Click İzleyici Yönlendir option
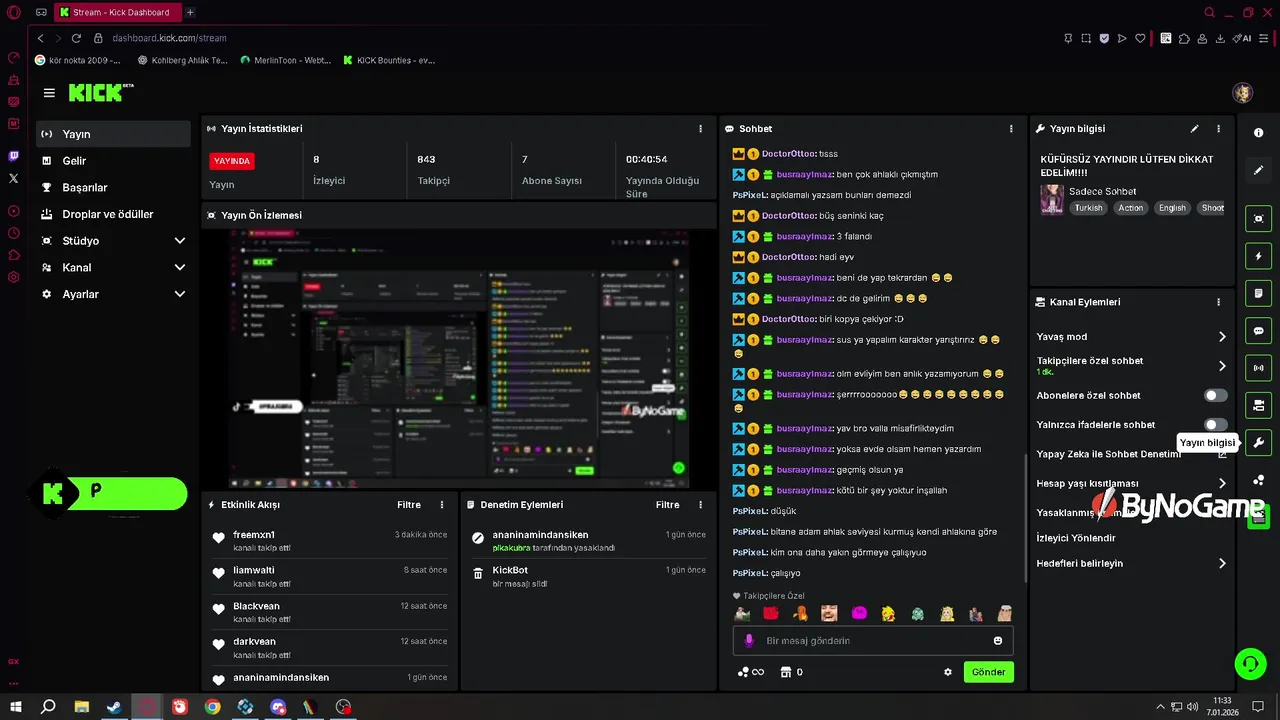Image resolution: width=1280 pixels, height=720 pixels. click(1076, 538)
